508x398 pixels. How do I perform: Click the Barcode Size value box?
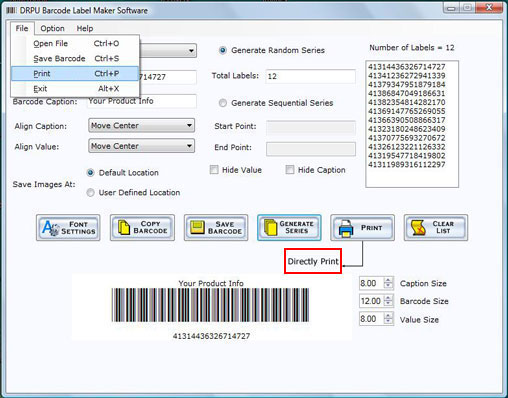tap(372, 301)
